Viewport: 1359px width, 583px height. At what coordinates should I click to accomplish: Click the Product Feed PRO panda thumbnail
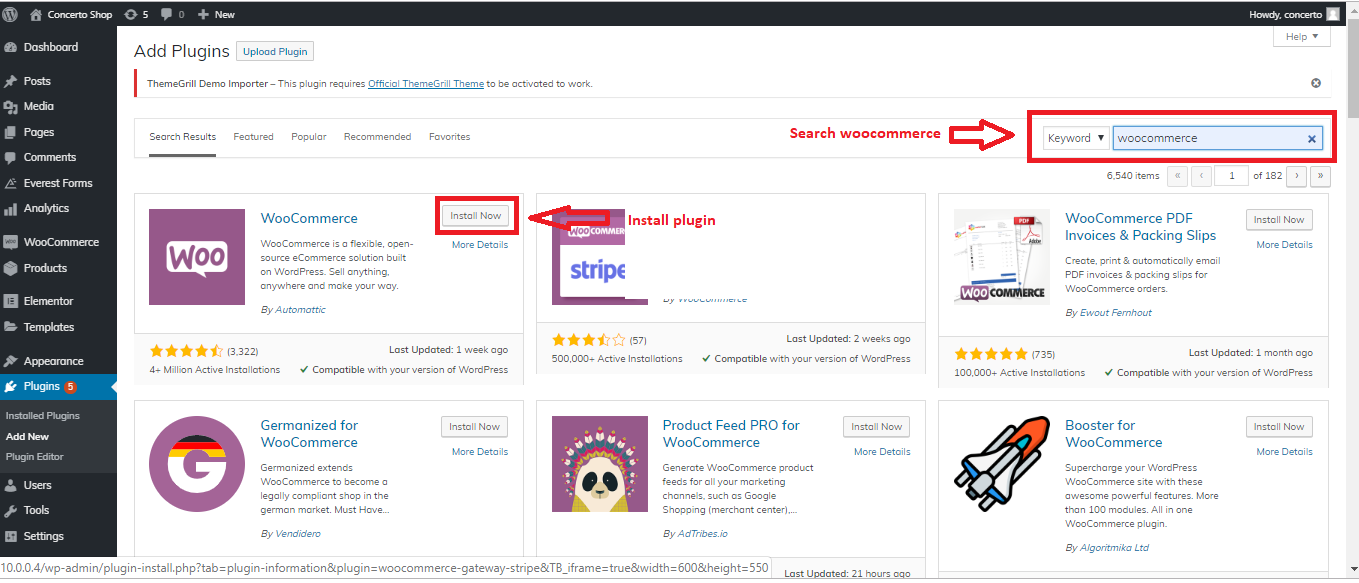(x=600, y=464)
